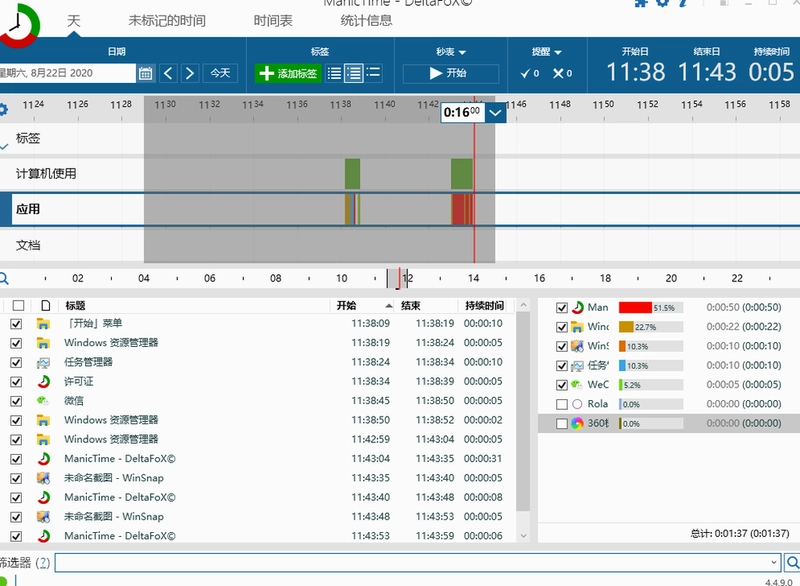Viewport: 800px width, 586px height.
Task: Open the 提醒 dropdown arrow
Action: 558,52
